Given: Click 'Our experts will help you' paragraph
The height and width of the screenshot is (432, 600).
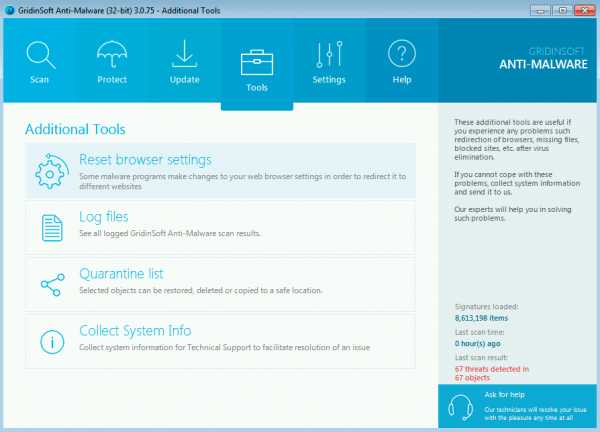Looking at the screenshot, I should 512,214.
